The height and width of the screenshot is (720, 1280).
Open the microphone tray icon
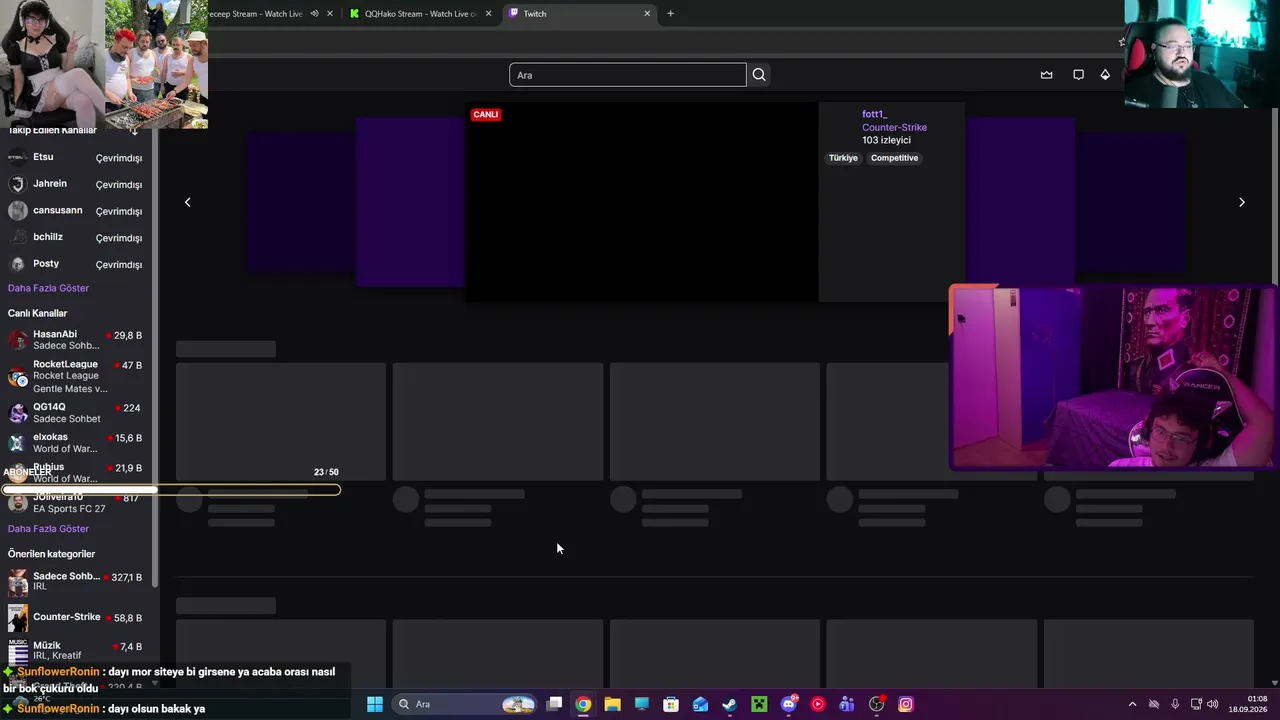click(x=1175, y=704)
